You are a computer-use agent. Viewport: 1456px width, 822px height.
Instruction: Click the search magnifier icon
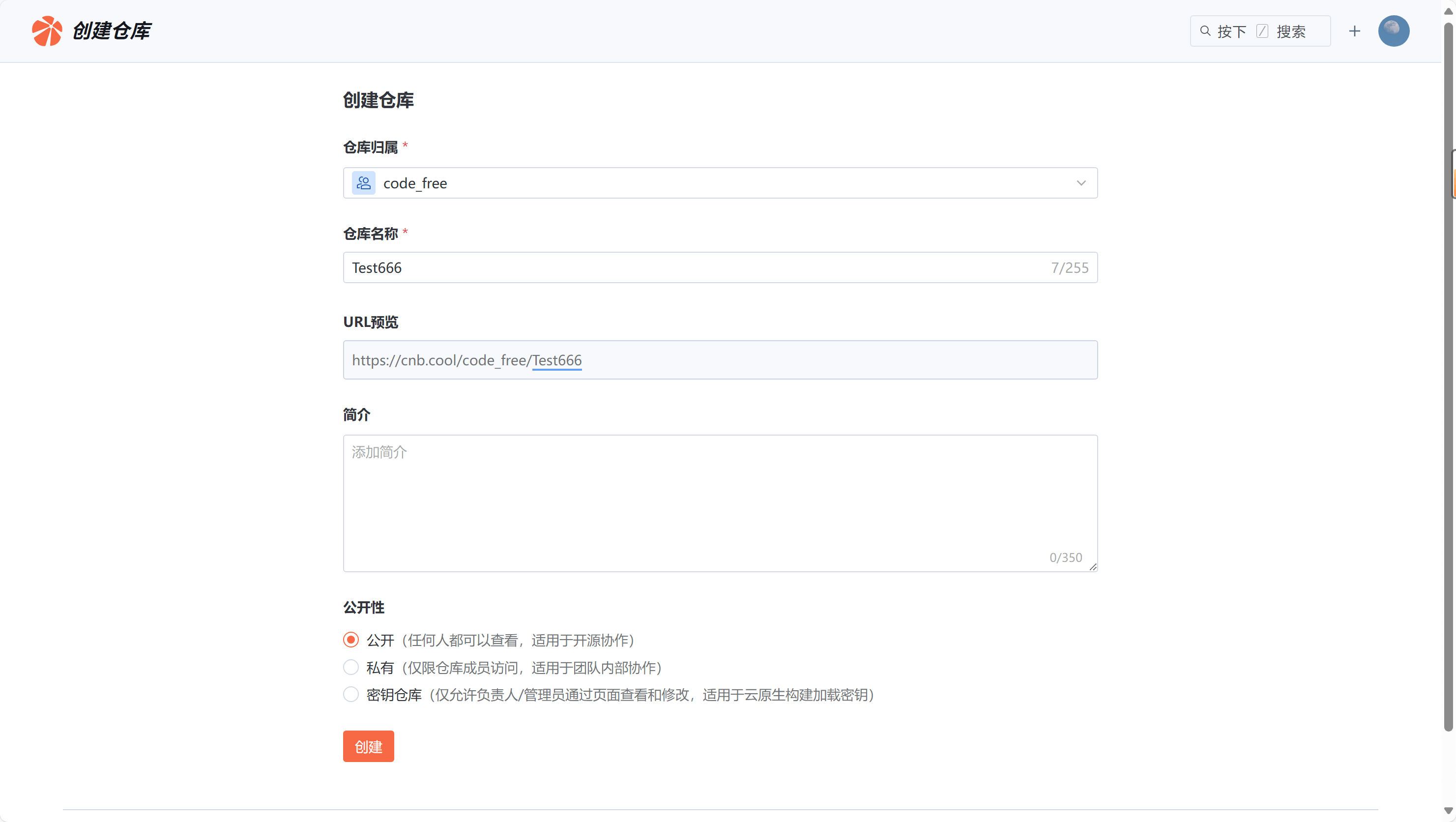[x=1205, y=31]
